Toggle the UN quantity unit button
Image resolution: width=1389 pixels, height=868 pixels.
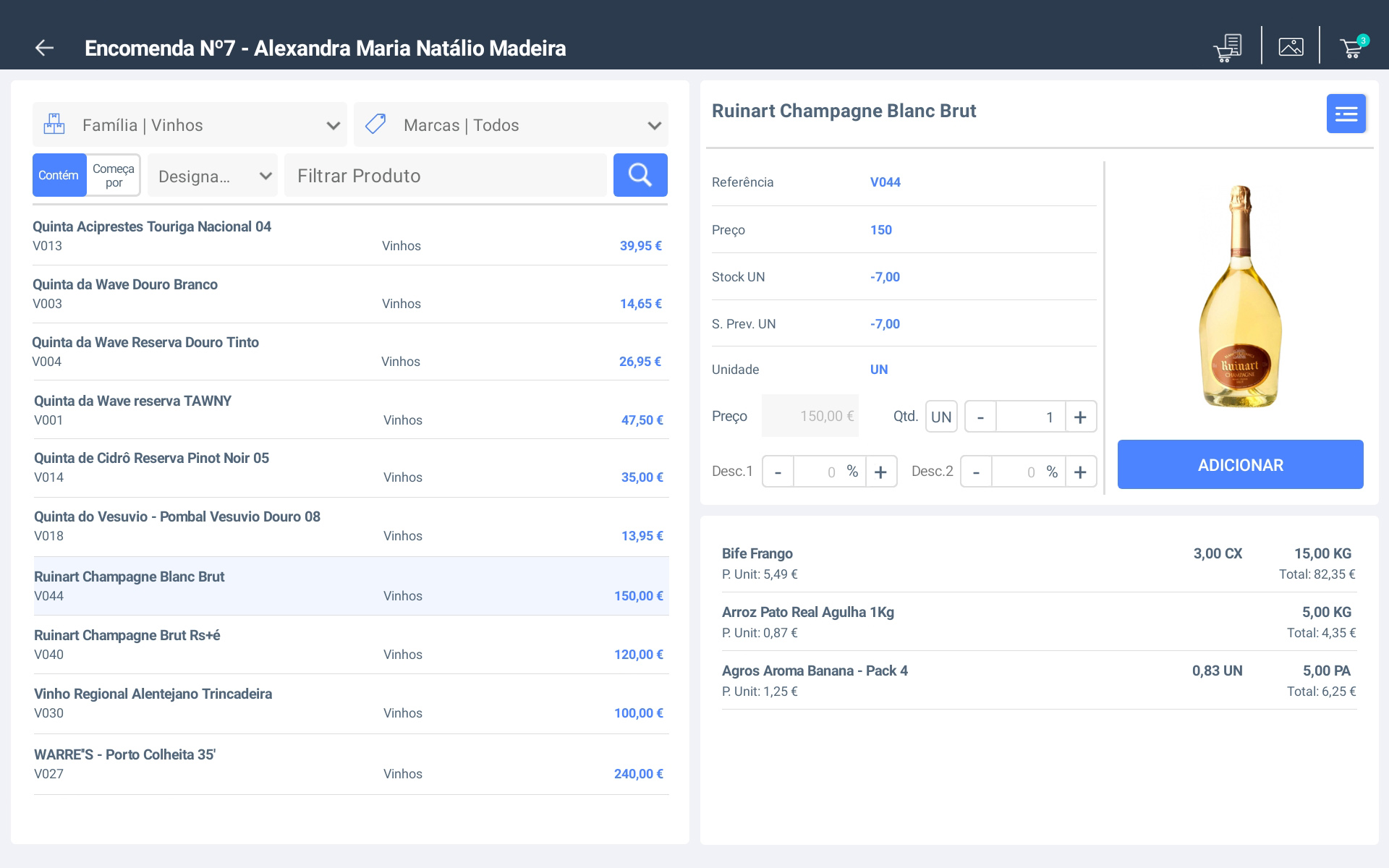click(x=940, y=417)
